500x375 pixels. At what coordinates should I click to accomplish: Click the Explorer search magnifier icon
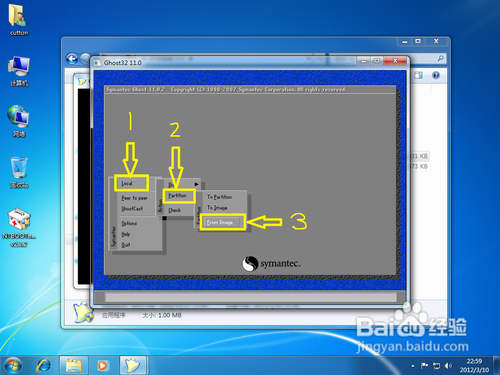(x=440, y=58)
